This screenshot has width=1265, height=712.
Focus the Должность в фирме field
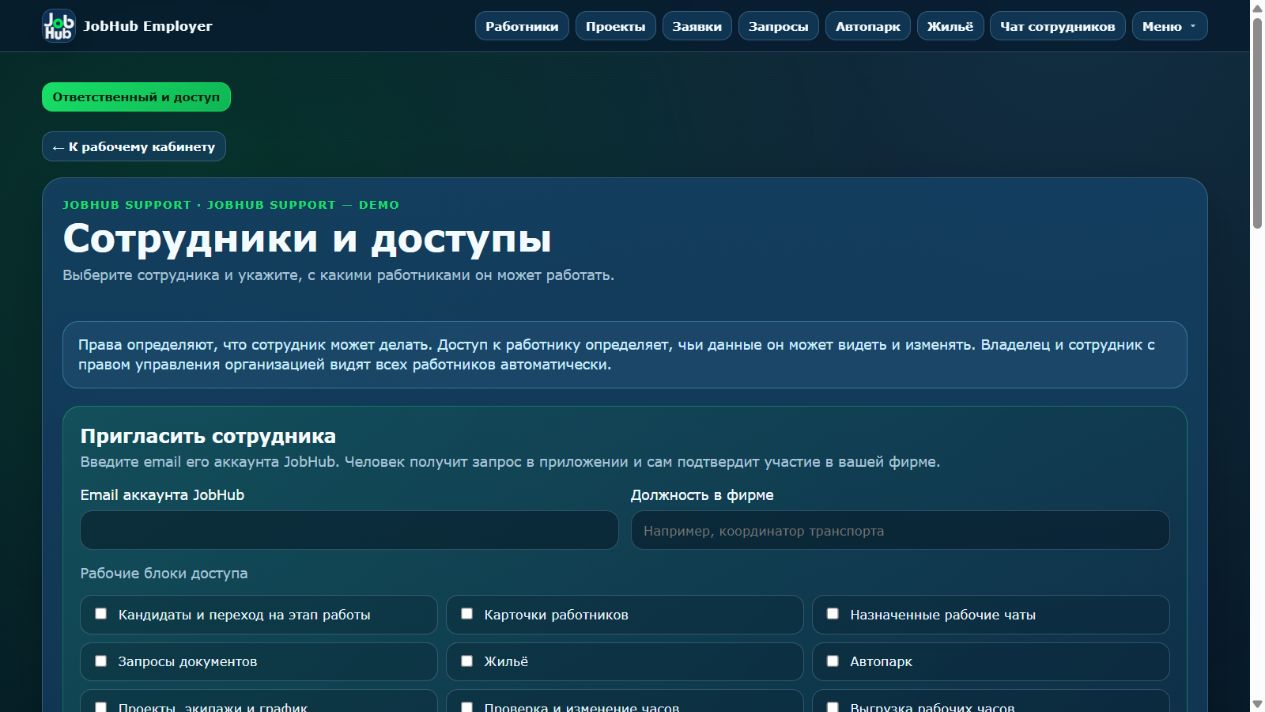[900, 530]
